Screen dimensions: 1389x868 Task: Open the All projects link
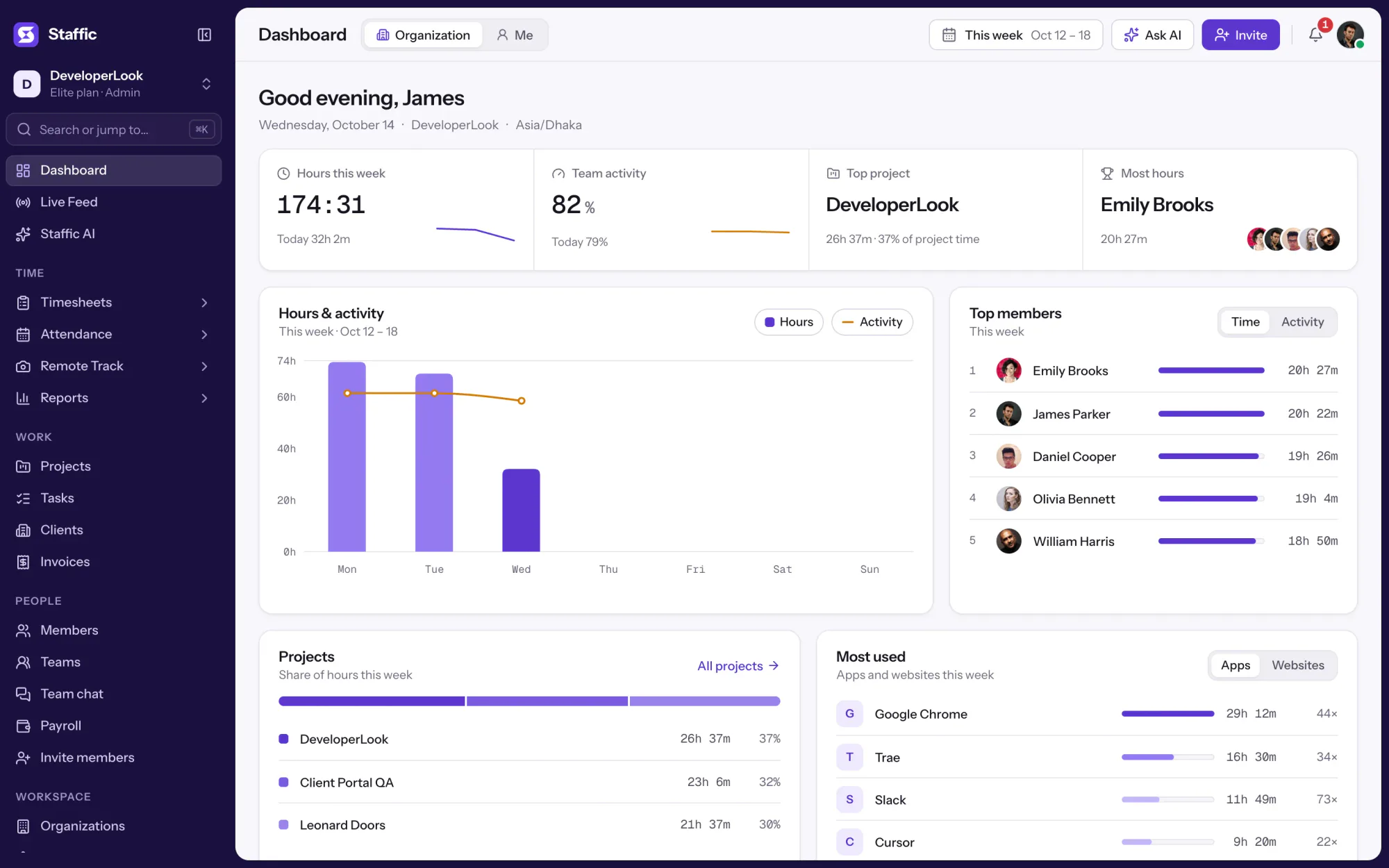click(738, 666)
